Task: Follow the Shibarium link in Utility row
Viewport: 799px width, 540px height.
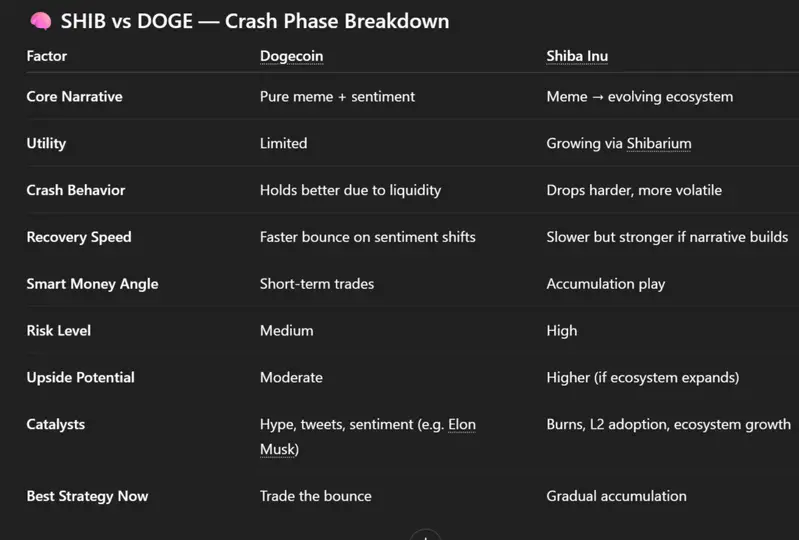Action: coord(659,143)
